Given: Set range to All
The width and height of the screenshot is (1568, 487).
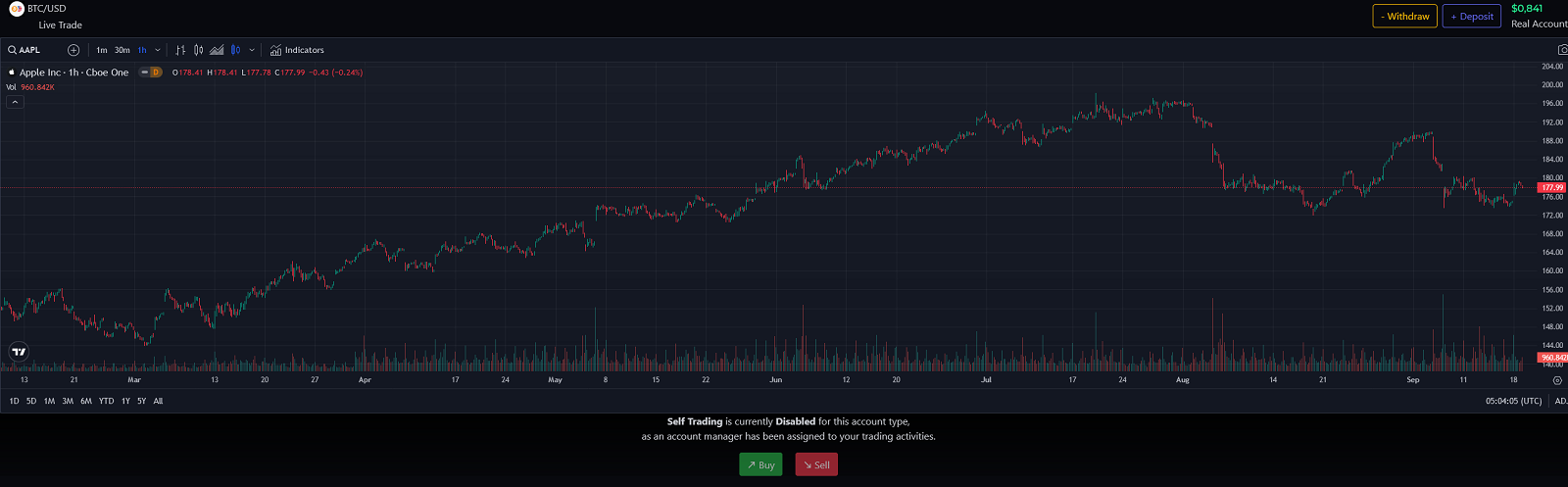Looking at the screenshot, I should click(158, 401).
